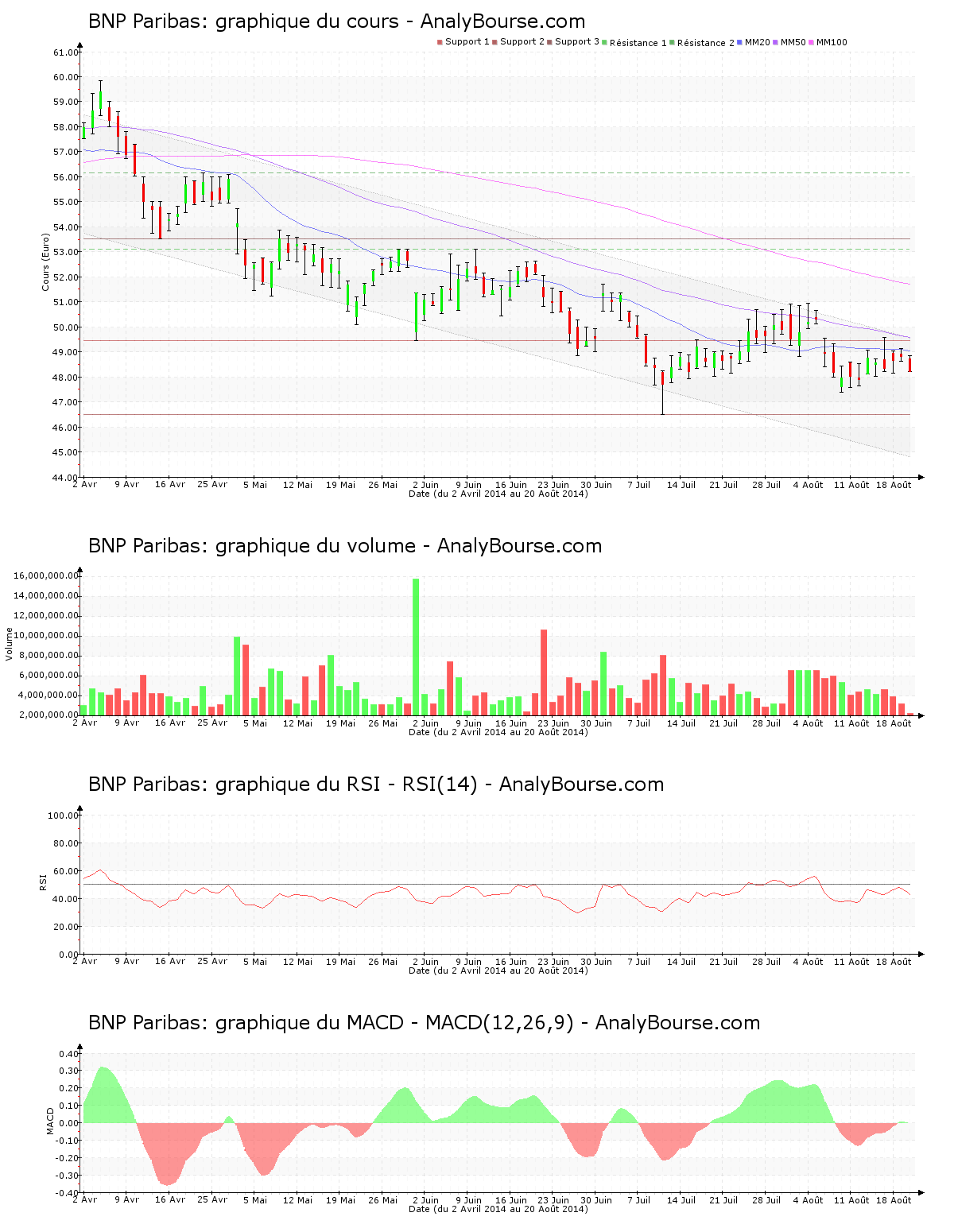Image resolution: width=954 pixels, height=1232 pixels.
Task: Click the tall green volume bar near 30 Juin
Action: click(603, 684)
